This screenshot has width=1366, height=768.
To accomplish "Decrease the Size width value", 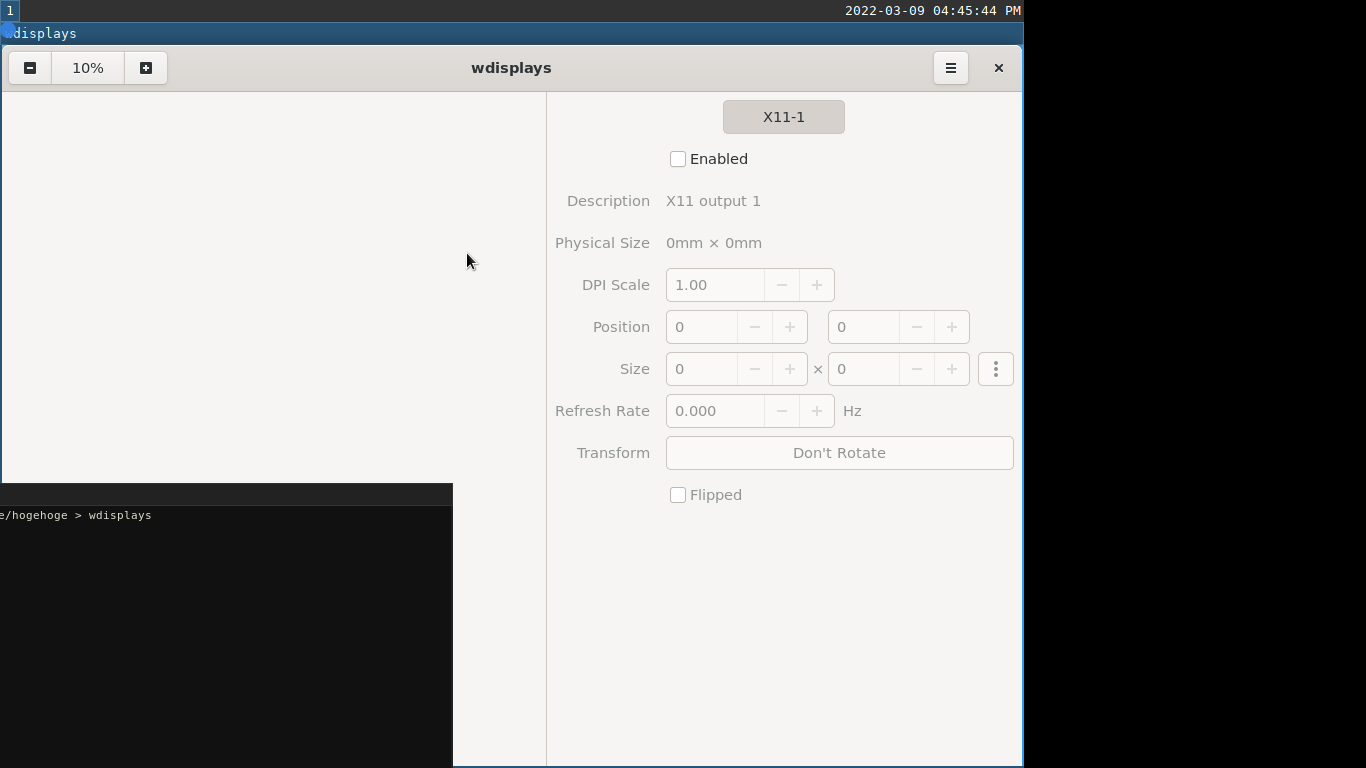I will (755, 369).
